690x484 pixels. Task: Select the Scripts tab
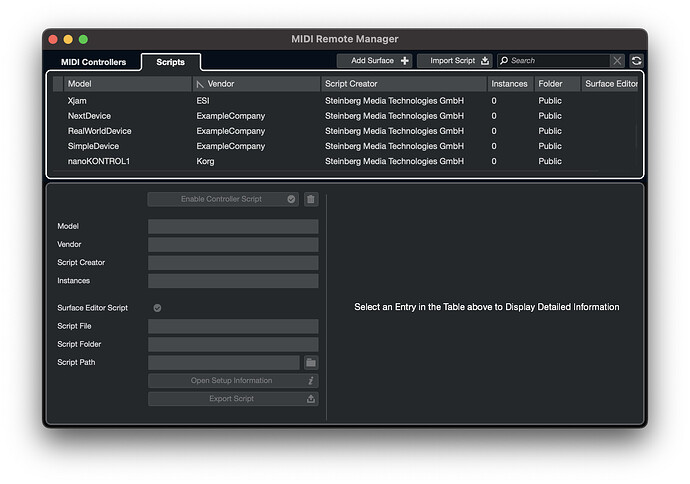[171, 62]
